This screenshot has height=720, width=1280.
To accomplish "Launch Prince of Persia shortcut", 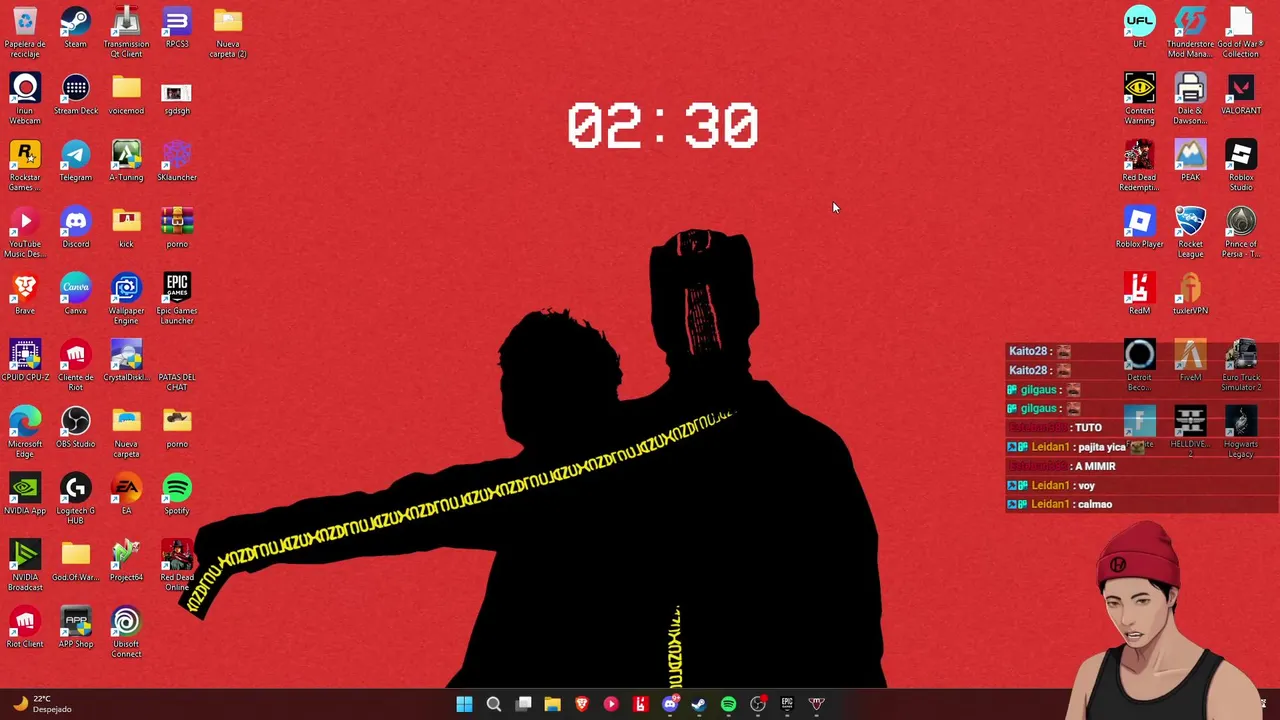I will pyautogui.click(x=1241, y=232).
